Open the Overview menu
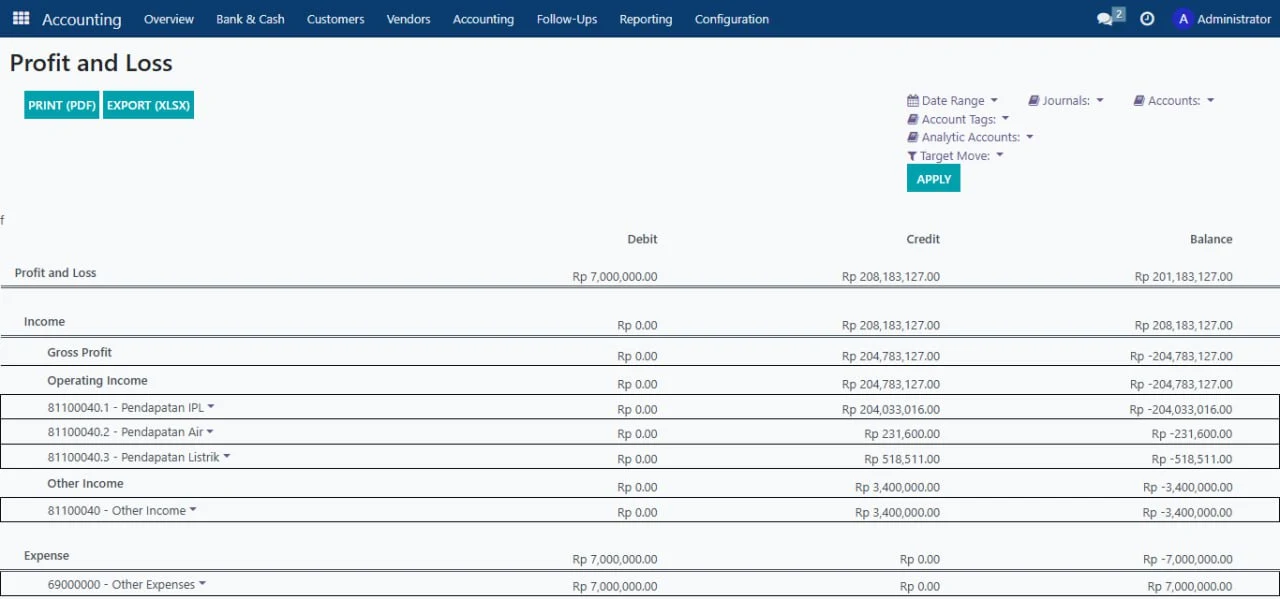Viewport: 1280px width, 599px height. pyautogui.click(x=169, y=19)
